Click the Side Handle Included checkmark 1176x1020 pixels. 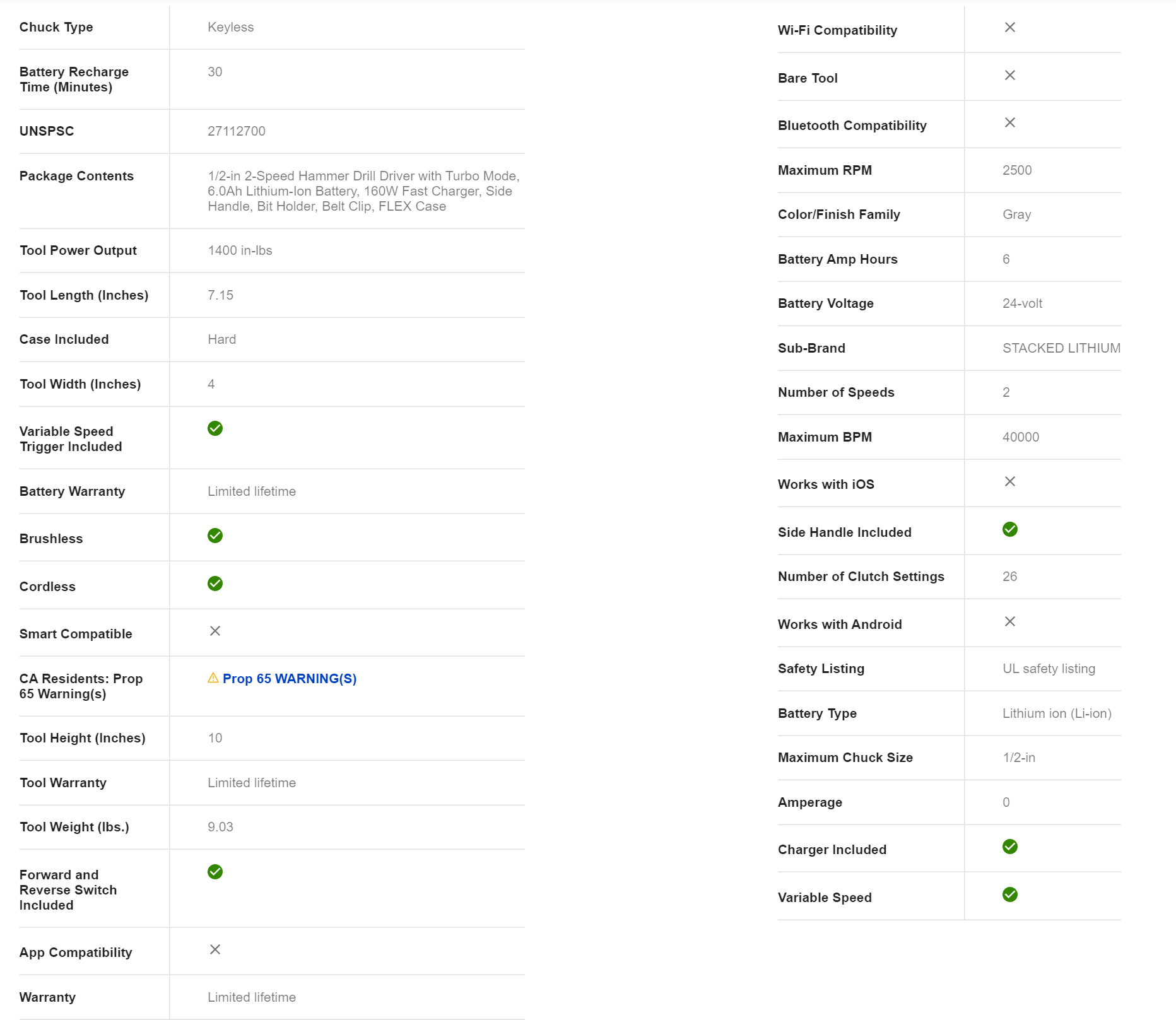click(x=1010, y=529)
